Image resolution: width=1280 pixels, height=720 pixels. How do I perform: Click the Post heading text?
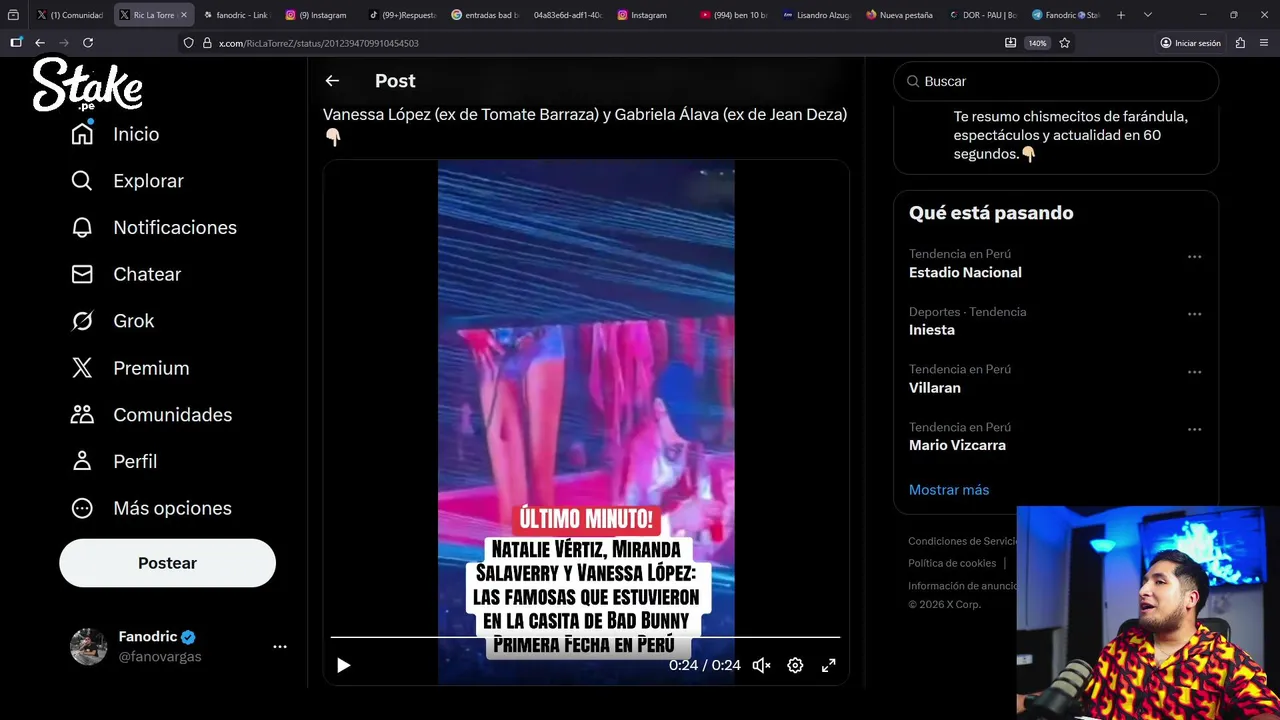pos(395,81)
